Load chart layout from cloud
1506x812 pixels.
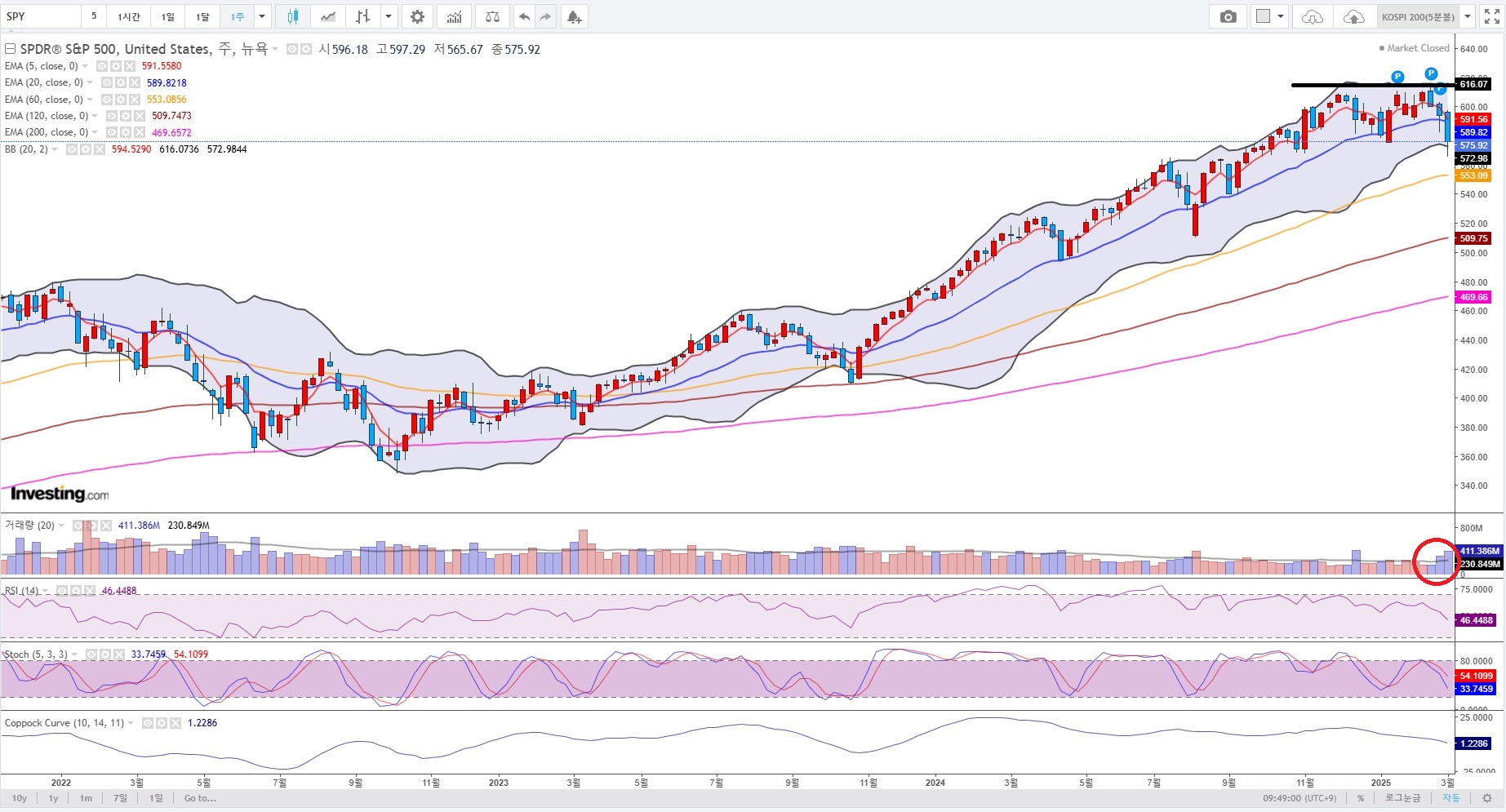[x=1312, y=16]
